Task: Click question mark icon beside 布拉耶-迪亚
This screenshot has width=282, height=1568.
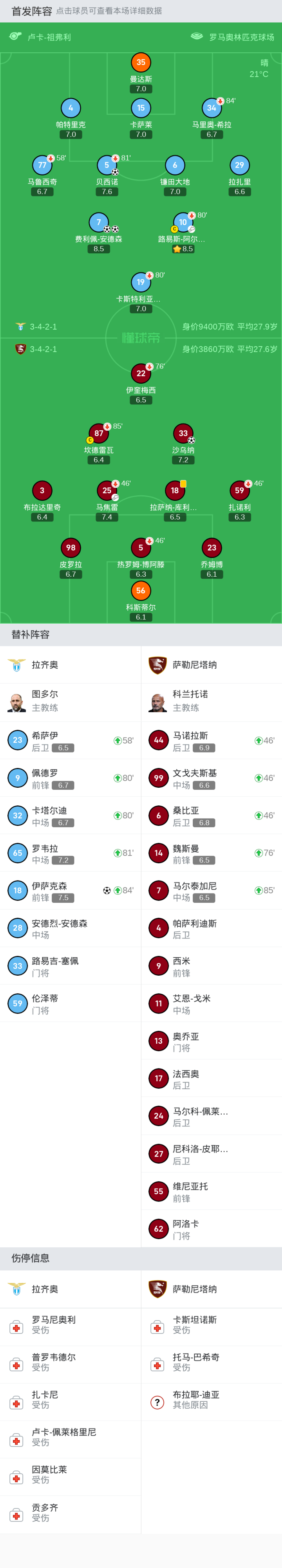Action: (x=157, y=1402)
